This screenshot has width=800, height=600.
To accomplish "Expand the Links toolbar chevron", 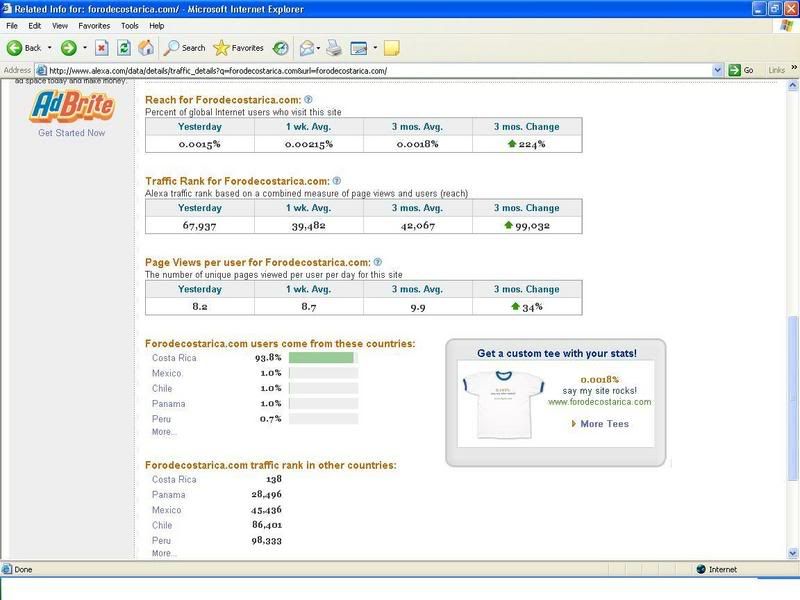I will coord(794,67).
